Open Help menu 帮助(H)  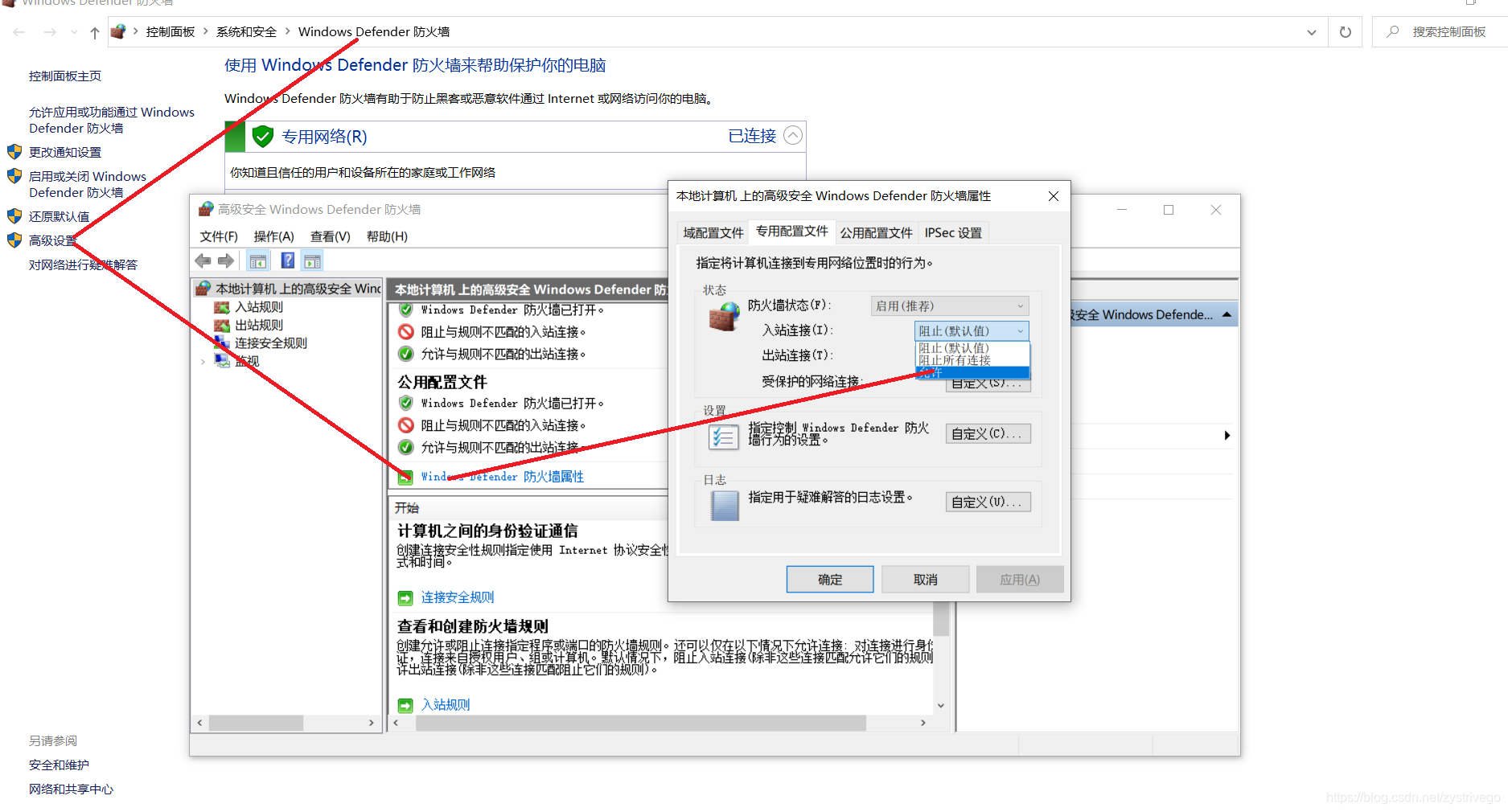coord(387,236)
